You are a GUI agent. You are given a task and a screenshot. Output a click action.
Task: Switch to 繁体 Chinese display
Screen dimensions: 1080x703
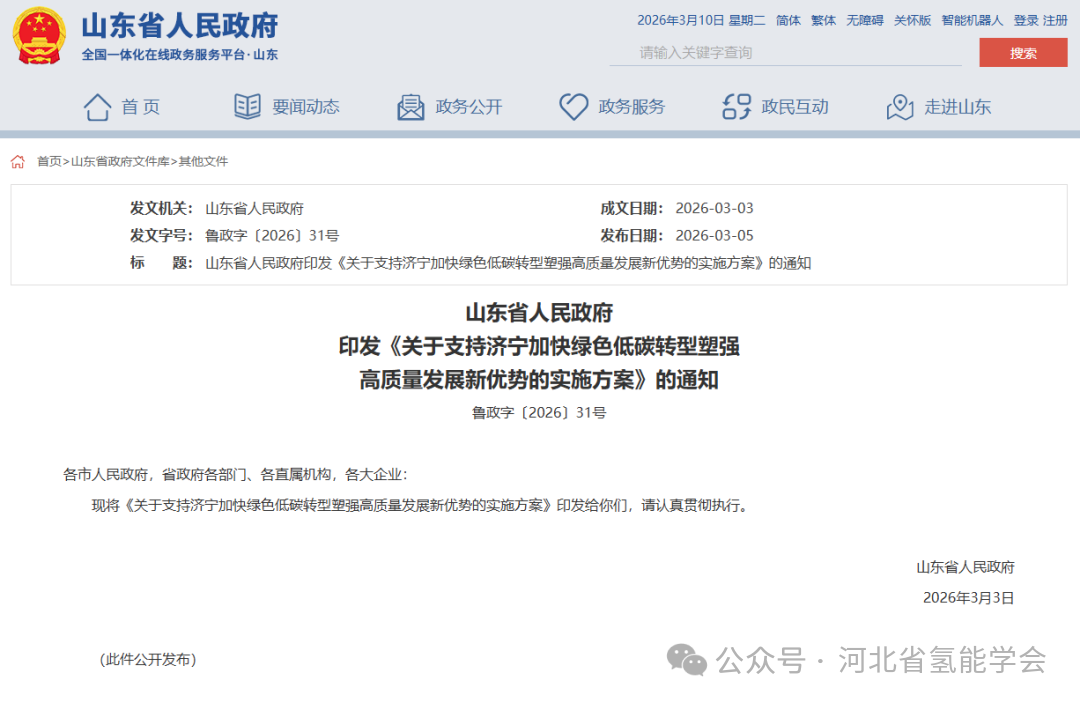point(823,20)
